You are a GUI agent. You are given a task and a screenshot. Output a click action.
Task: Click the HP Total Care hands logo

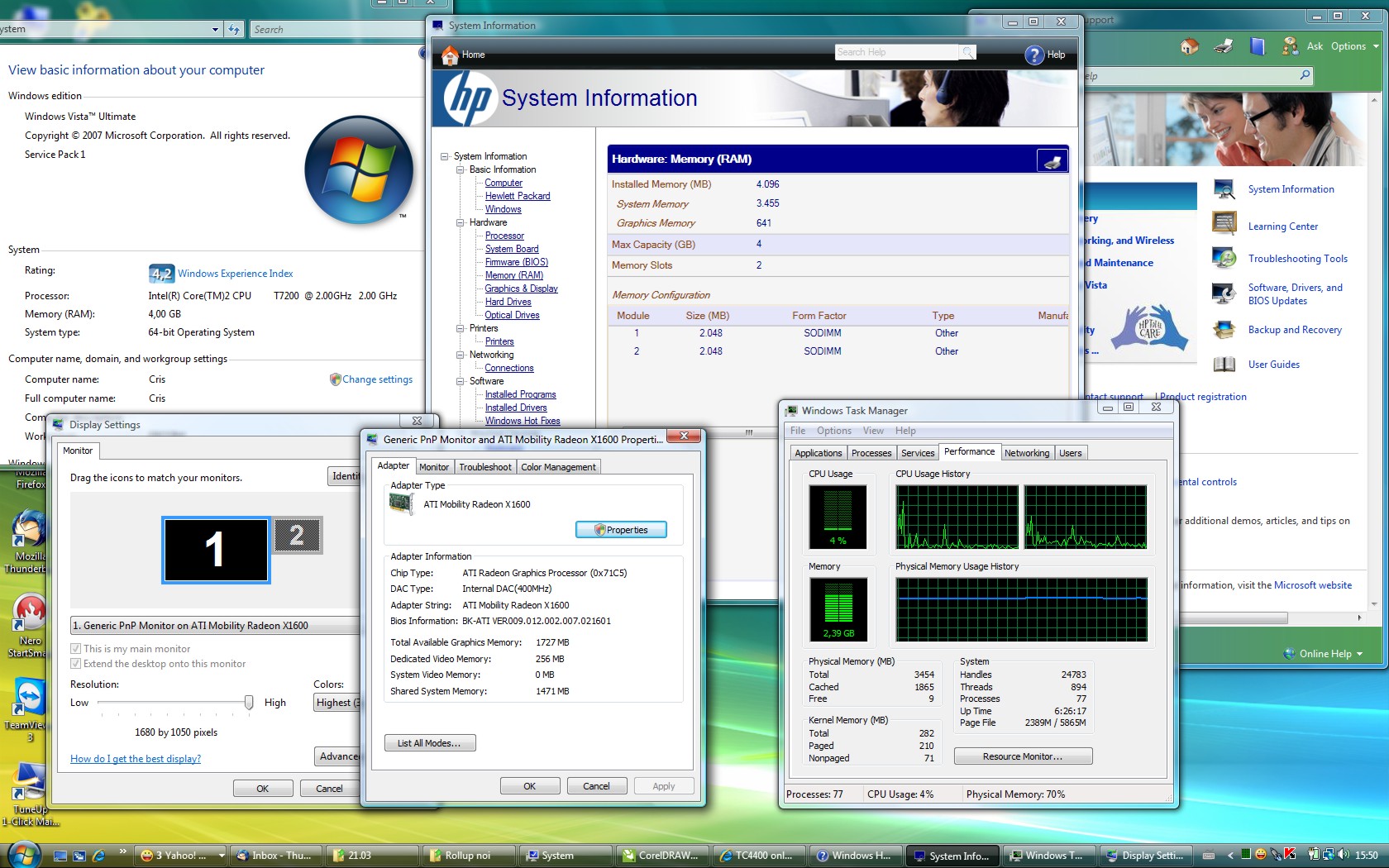point(1149,328)
